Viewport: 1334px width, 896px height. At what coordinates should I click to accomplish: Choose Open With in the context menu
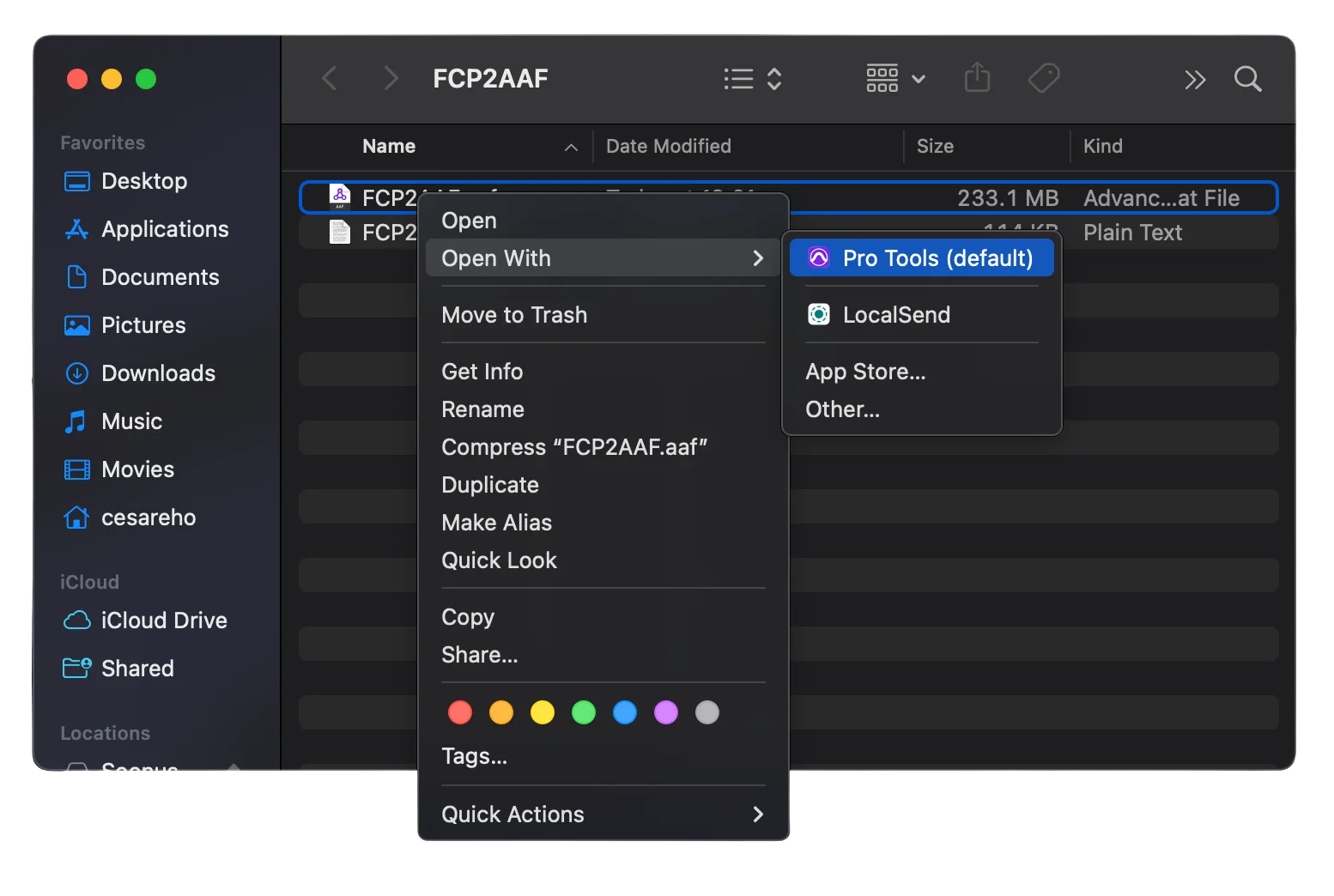click(x=603, y=258)
